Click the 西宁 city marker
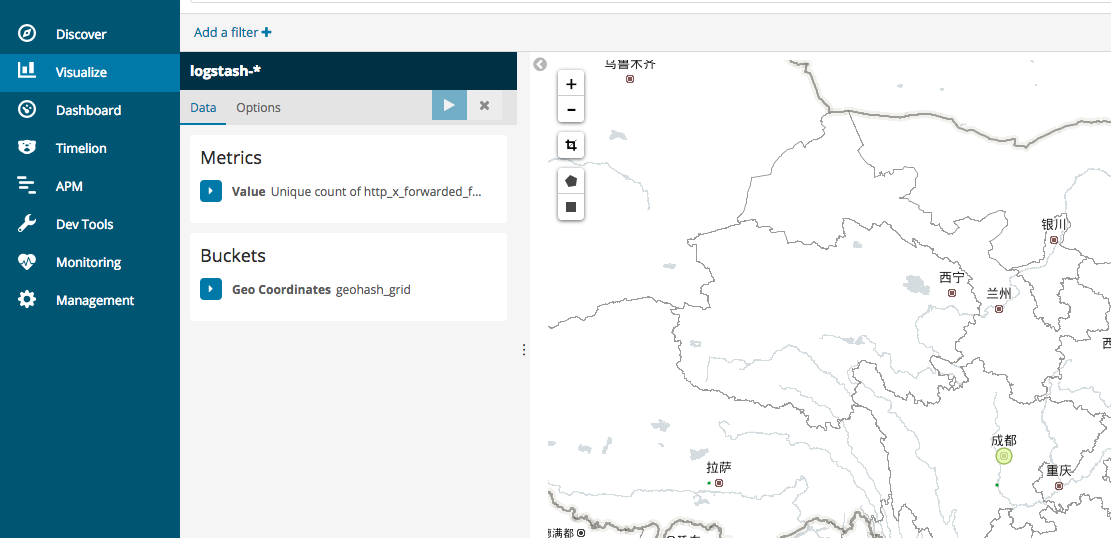Image resolution: width=1111 pixels, height=538 pixels. 952,293
